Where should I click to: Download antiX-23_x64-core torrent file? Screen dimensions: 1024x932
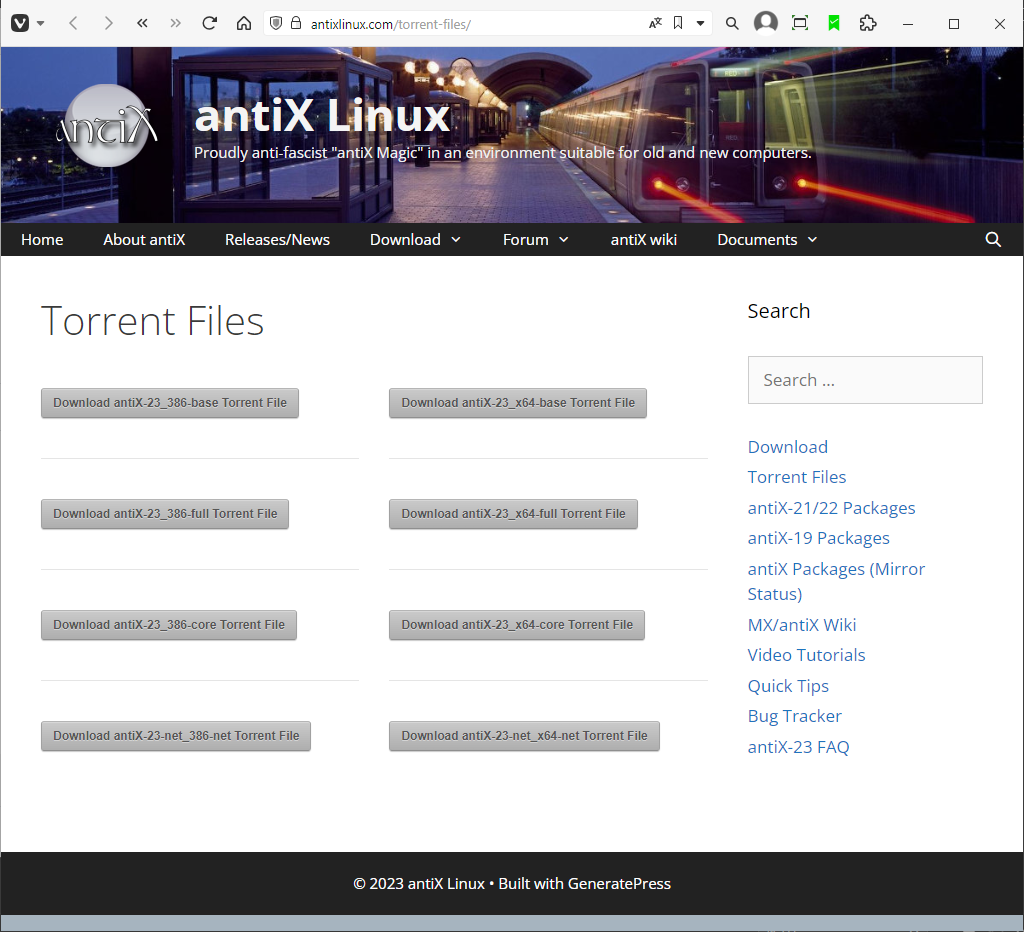[x=517, y=625]
